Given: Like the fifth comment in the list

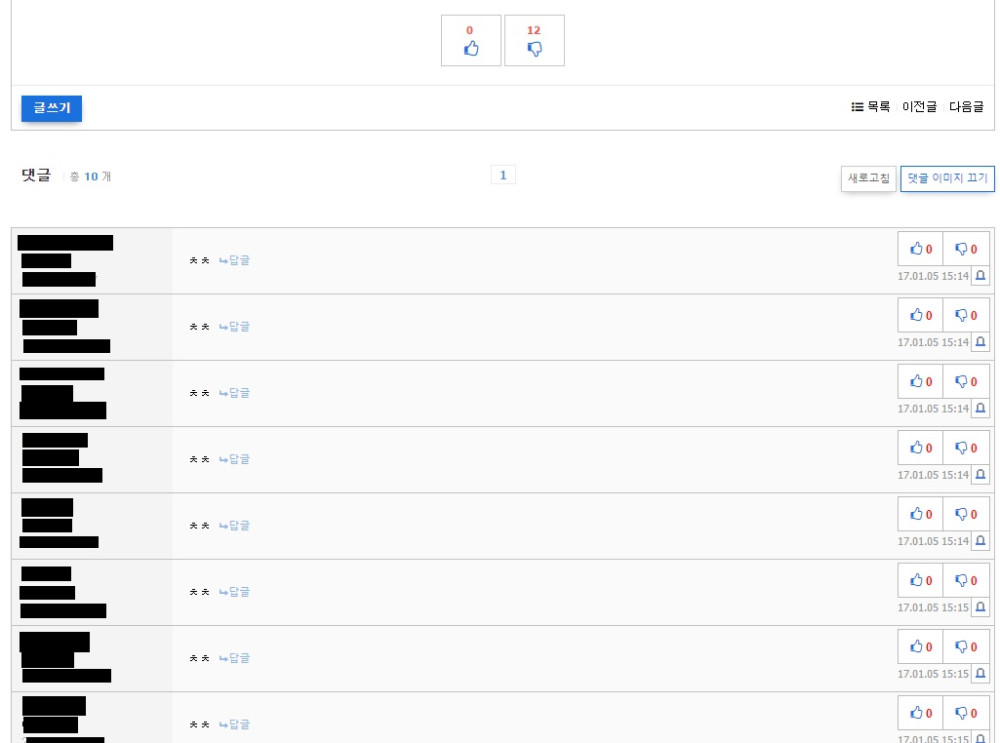Looking at the screenshot, I should (x=920, y=514).
